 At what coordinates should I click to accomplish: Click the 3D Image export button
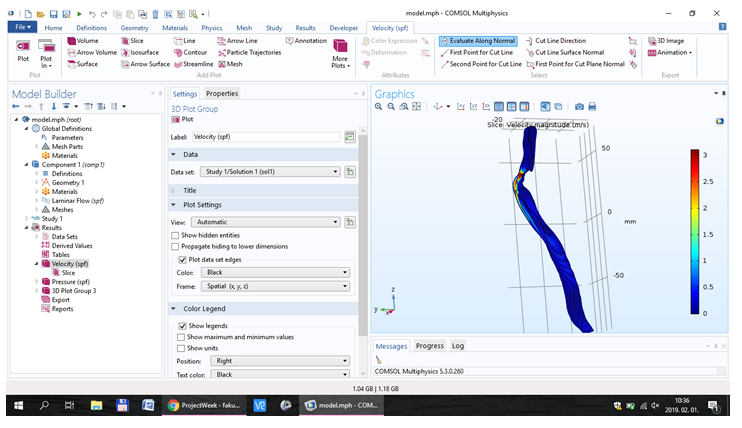tap(665, 40)
